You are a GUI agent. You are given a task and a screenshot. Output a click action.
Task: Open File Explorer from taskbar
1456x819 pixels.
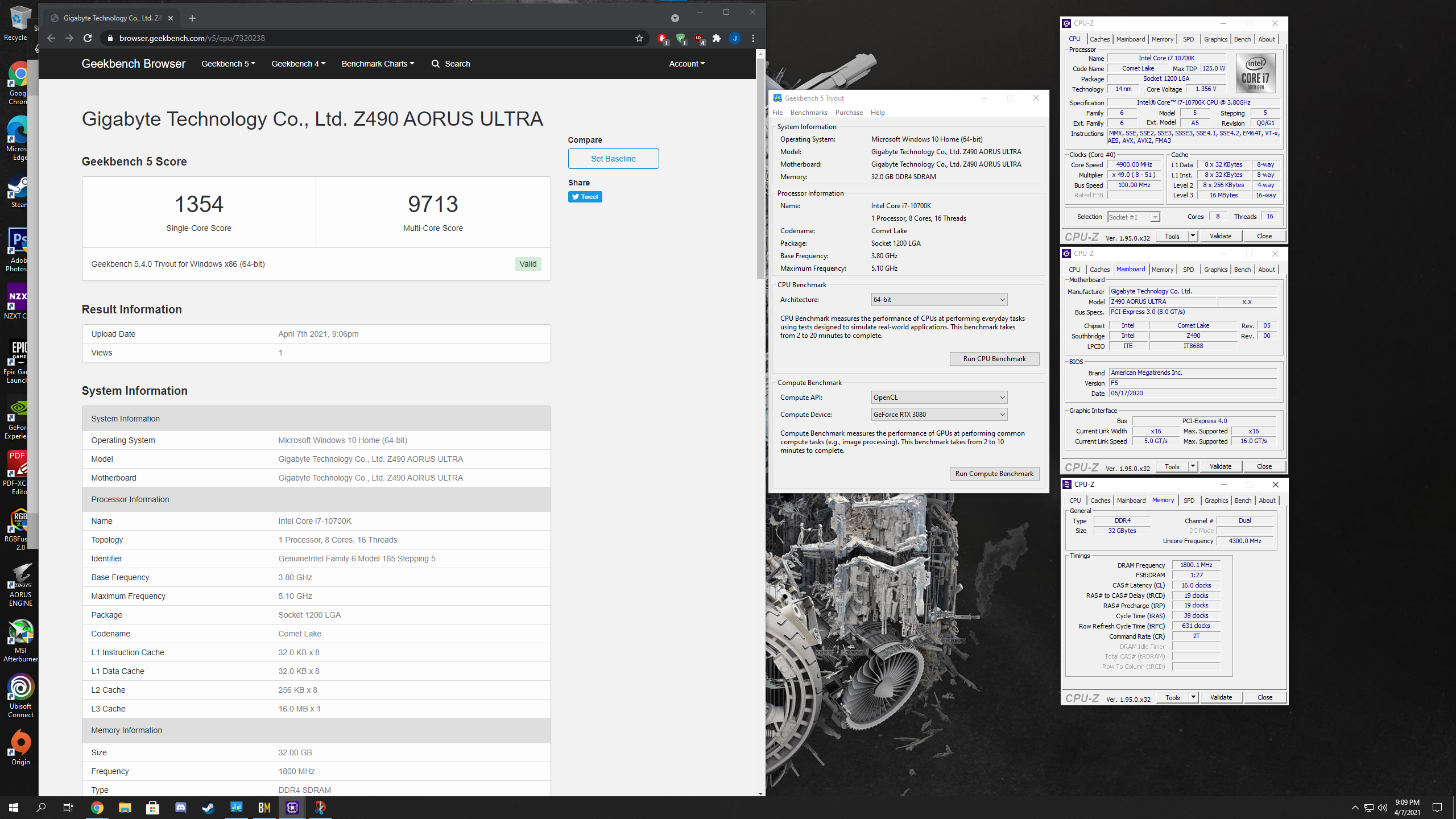click(x=125, y=808)
